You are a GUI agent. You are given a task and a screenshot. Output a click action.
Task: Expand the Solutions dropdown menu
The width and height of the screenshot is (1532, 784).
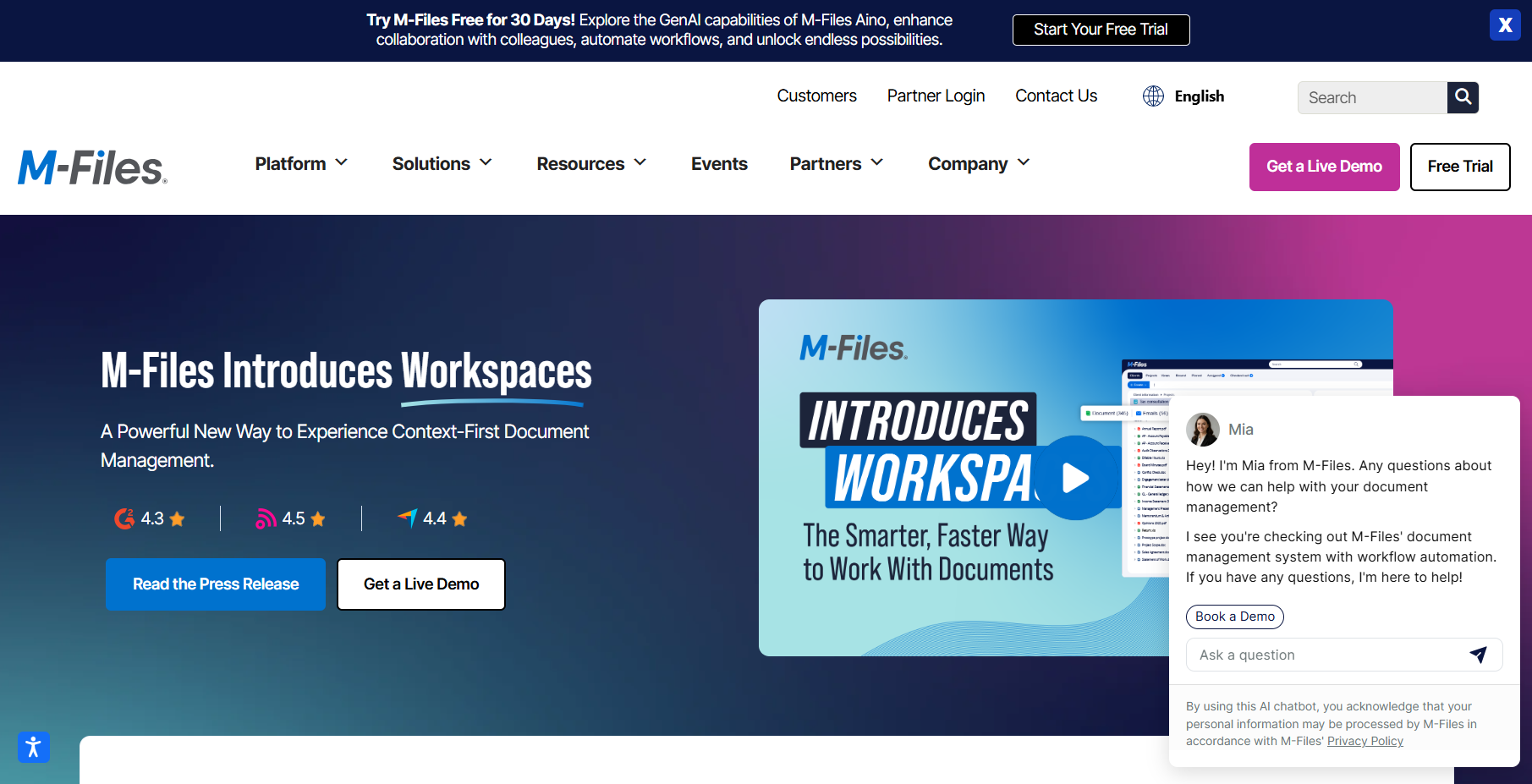tap(442, 163)
